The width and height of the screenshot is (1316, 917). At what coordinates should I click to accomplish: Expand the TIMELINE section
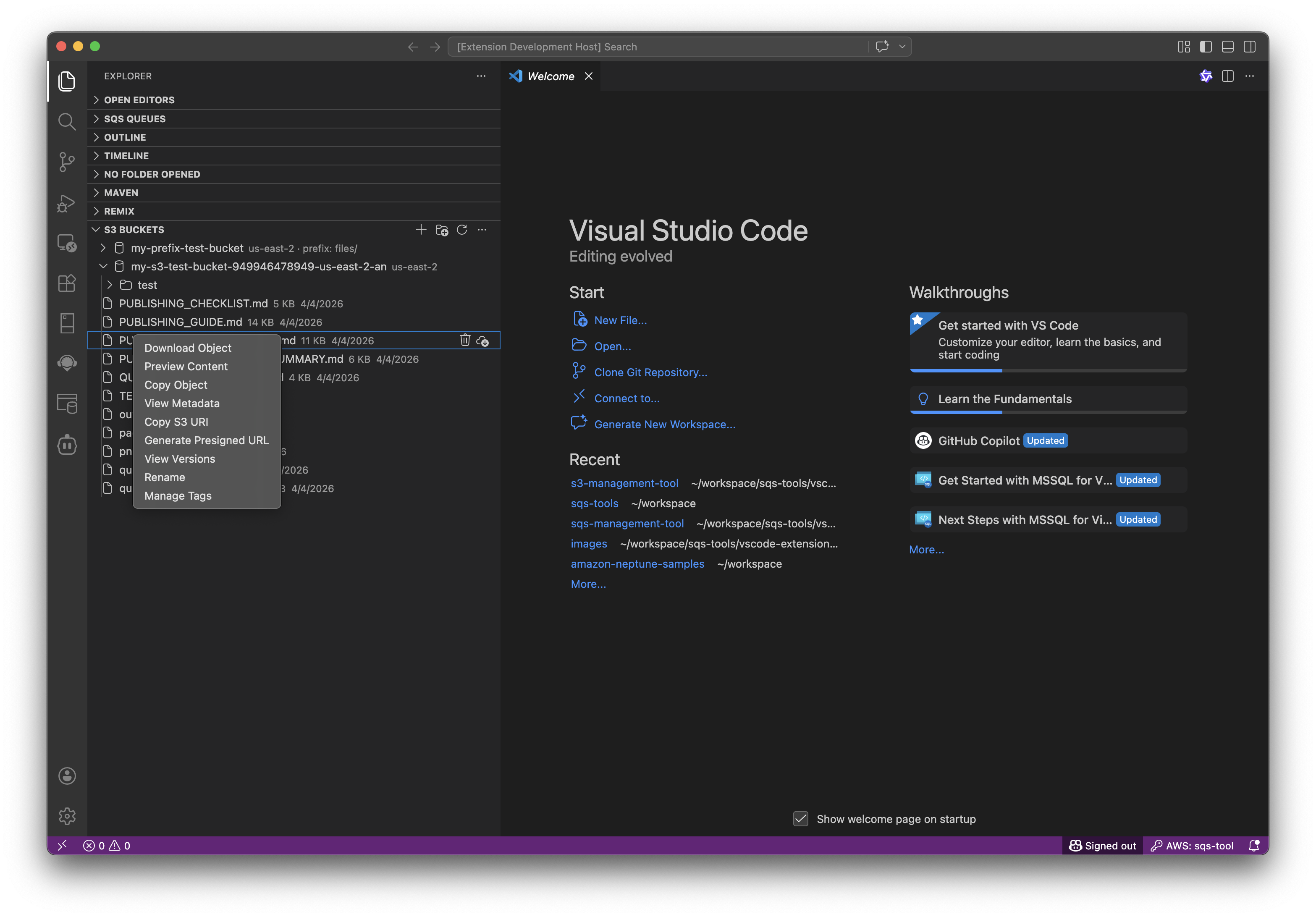pos(294,155)
